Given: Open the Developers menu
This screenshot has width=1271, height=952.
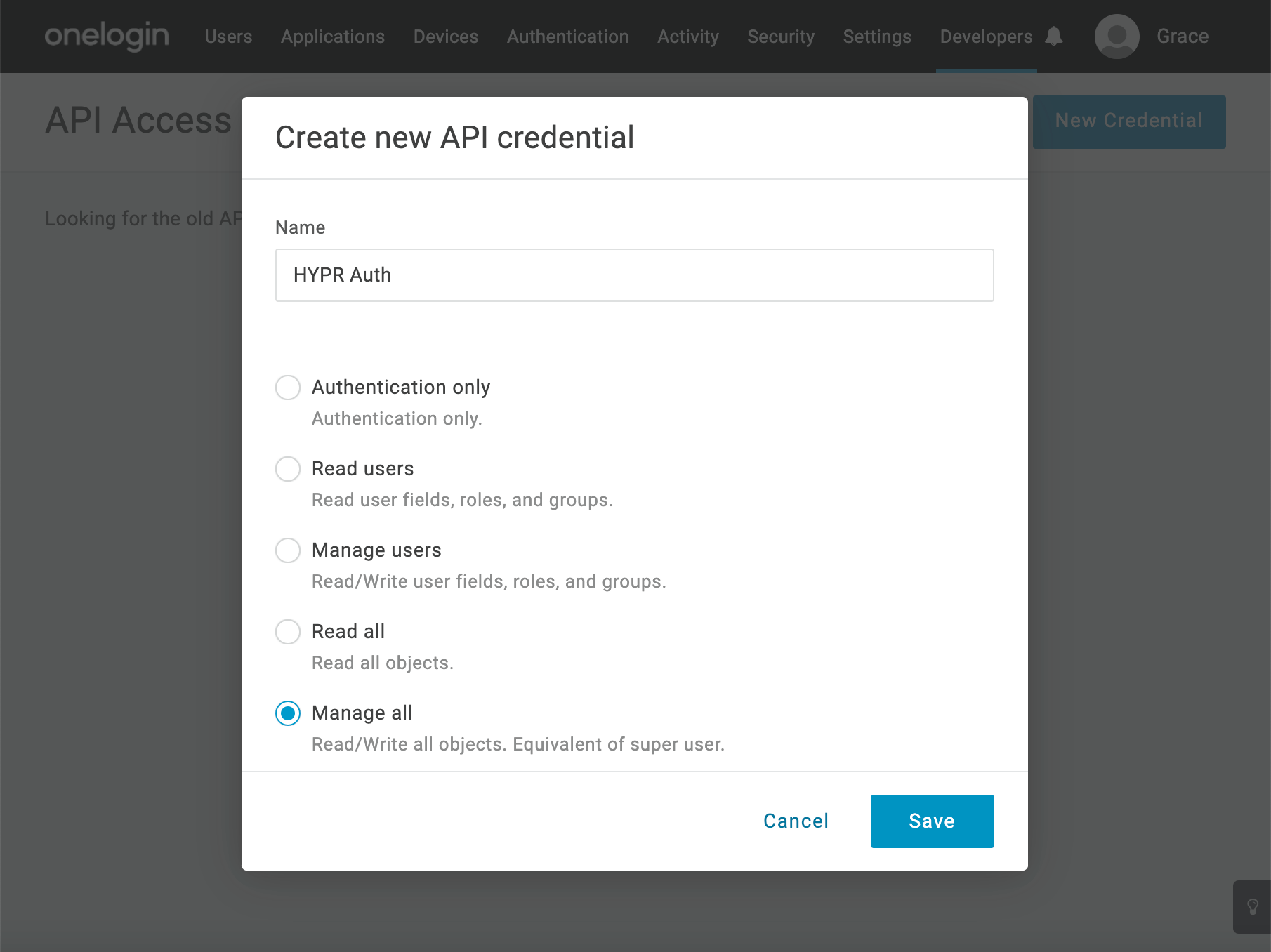Looking at the screenshot, I should (x=986, y=37).
